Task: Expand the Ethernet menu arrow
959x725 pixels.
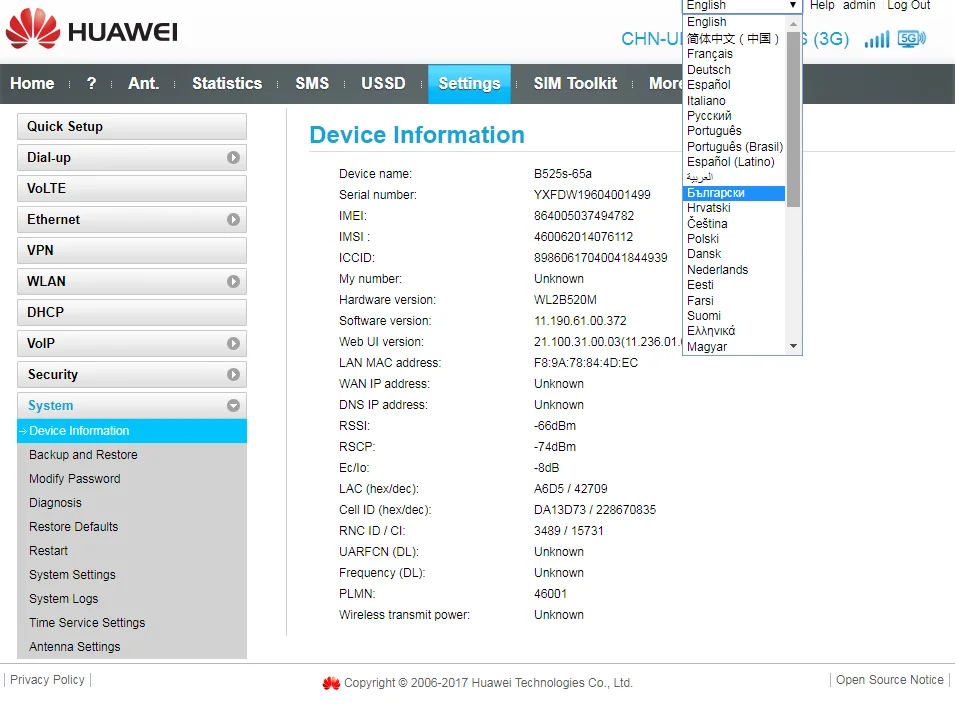Action: (x=233, y=219)
